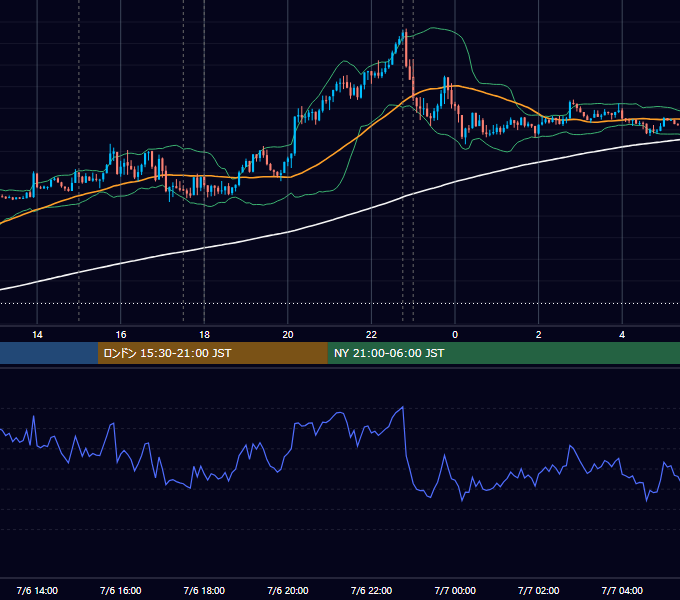Image resolution: width=680 pixels, height=600 pixels.
Task: Click the 2 hour label on price chart axis
Action: coord(539,335)
